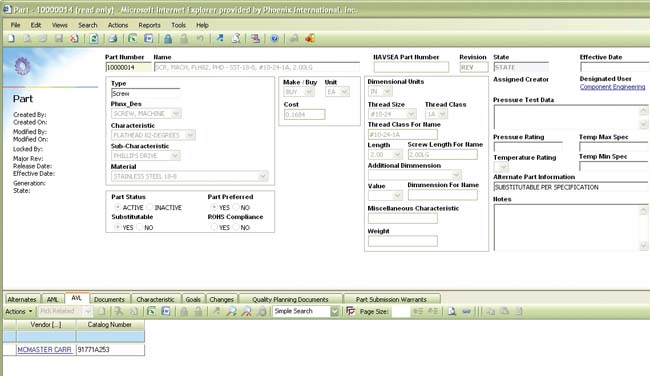Open the Characteristic FLATHEAD dropdown

(x=190, y=135)
